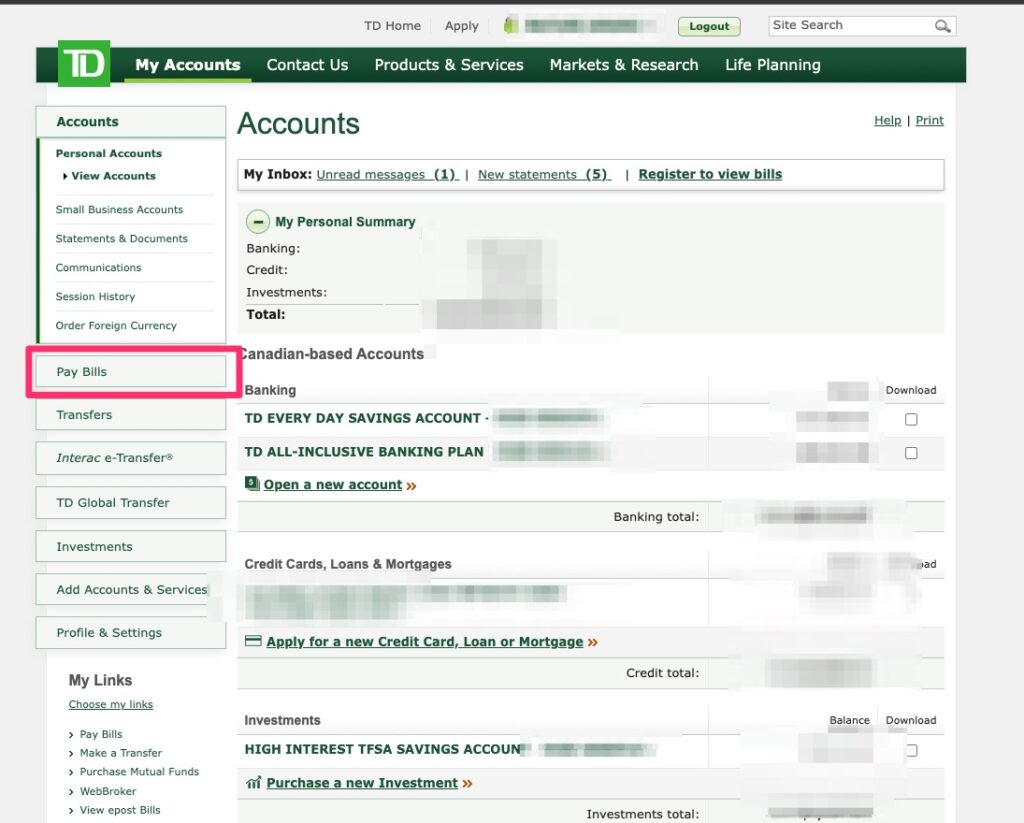The height and width of the screenshot is (823, 1024).
Task: Open Make a Transfer under My Links
Action: coord(121,753)
